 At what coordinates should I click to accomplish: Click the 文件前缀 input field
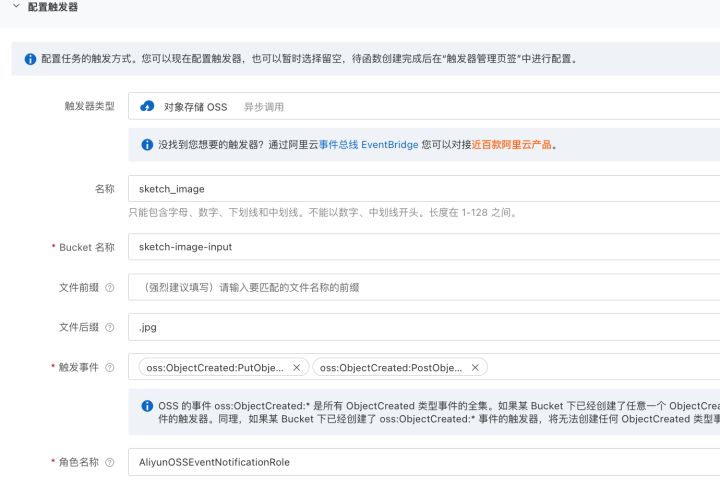[x=424, y=287]
